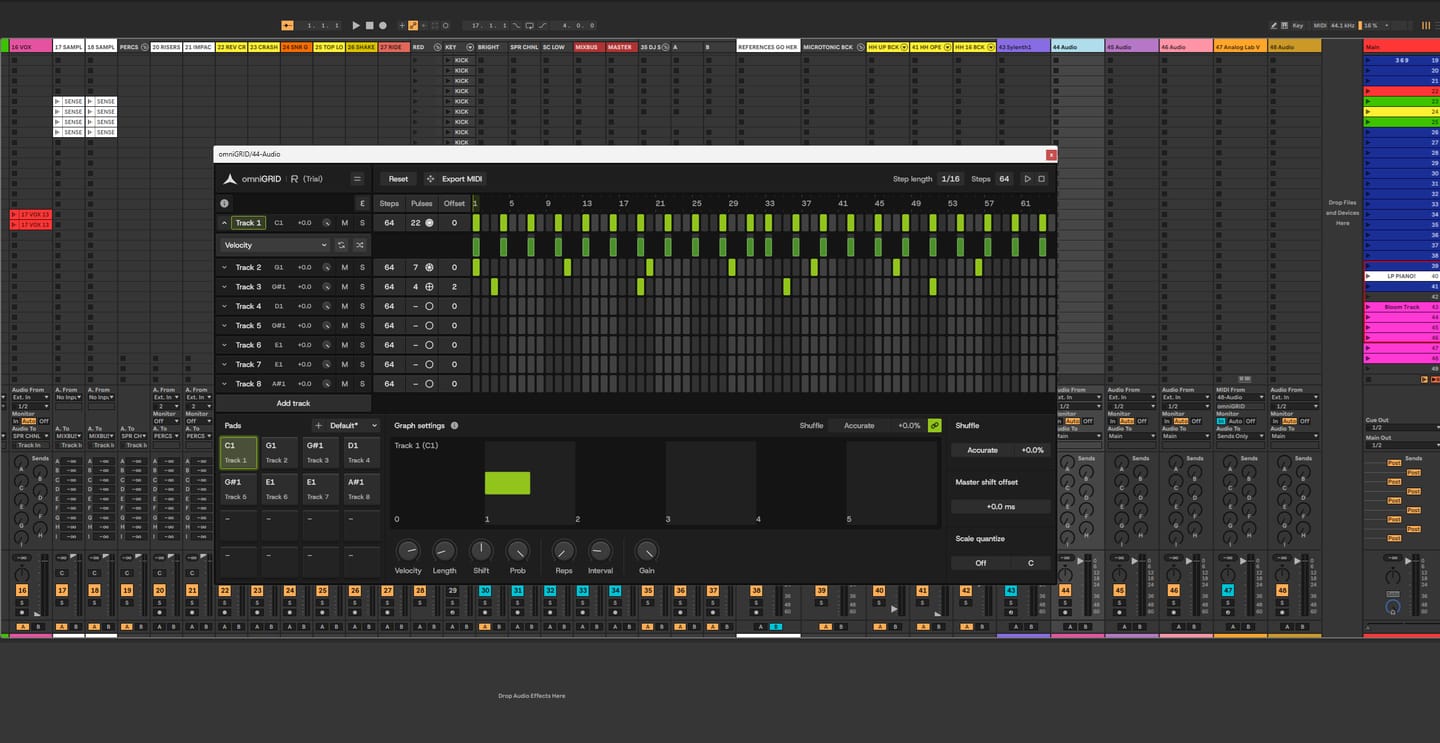
Task: Mute Track 1 in omniGRID
Action: (345, 223)
